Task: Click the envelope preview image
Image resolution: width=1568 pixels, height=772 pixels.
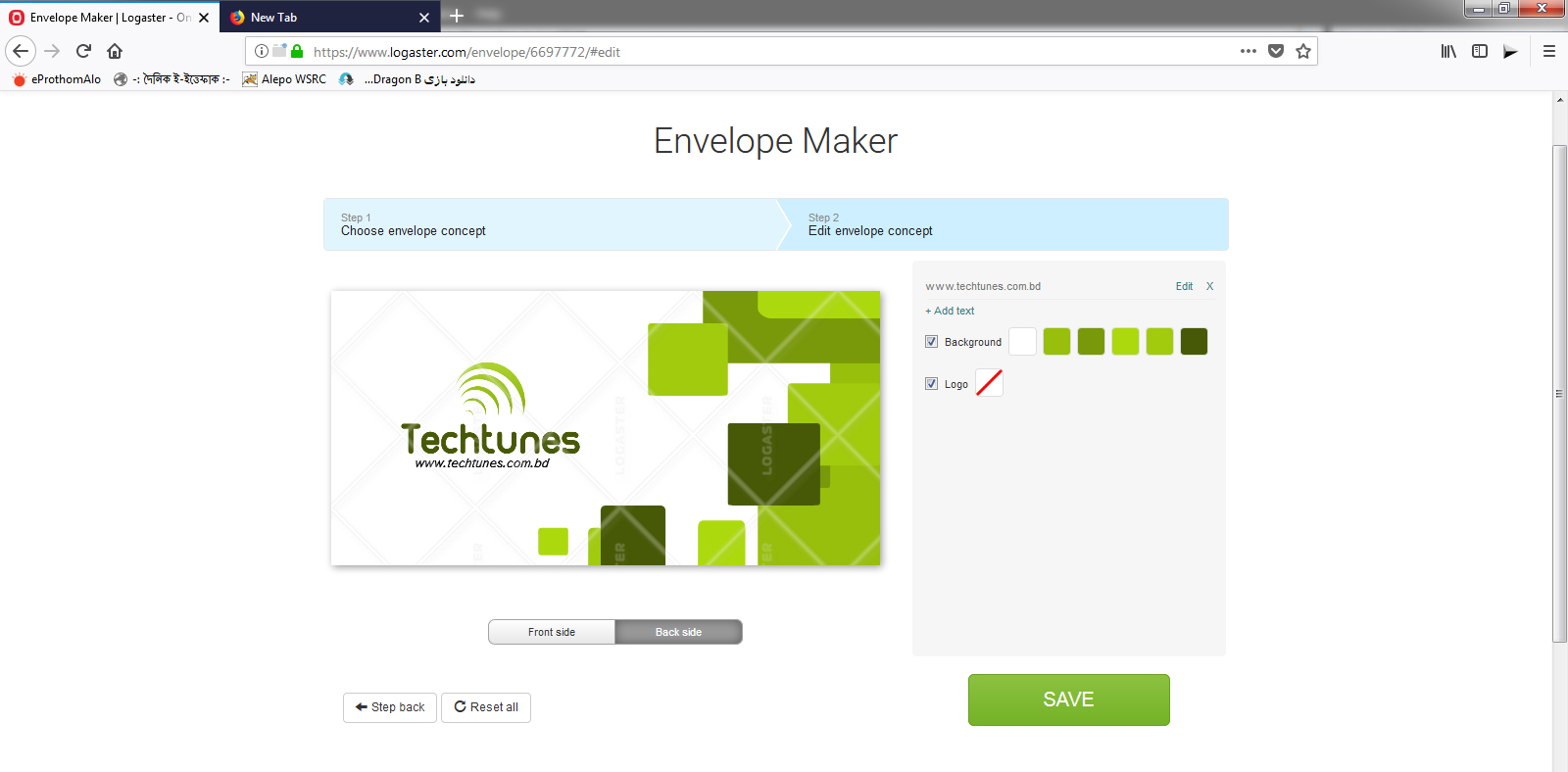Action: [x=606, y=428]
